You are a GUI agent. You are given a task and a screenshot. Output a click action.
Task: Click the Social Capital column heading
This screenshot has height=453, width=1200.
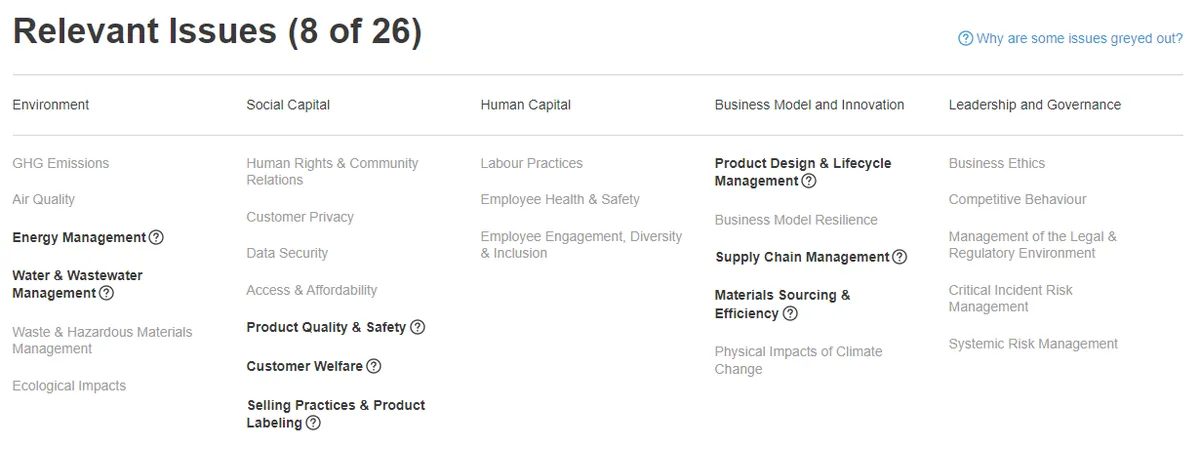click(288, 105)
